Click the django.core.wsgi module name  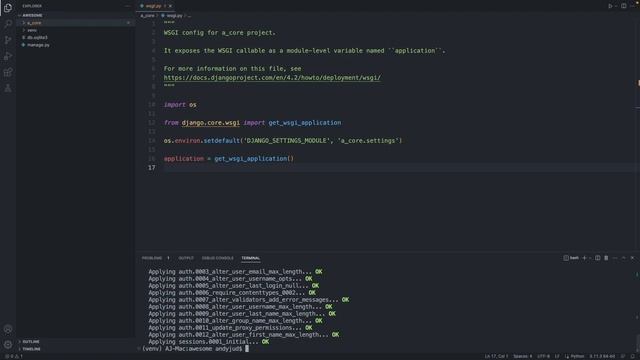pos(211,122)
